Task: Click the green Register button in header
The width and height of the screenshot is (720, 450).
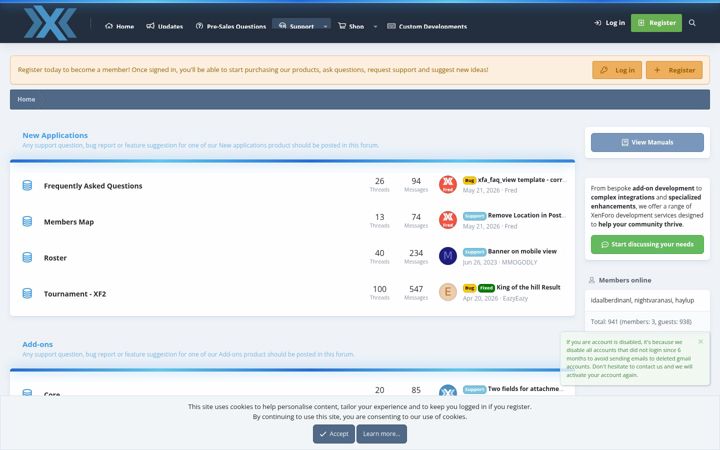Action: tap(656, 23)
